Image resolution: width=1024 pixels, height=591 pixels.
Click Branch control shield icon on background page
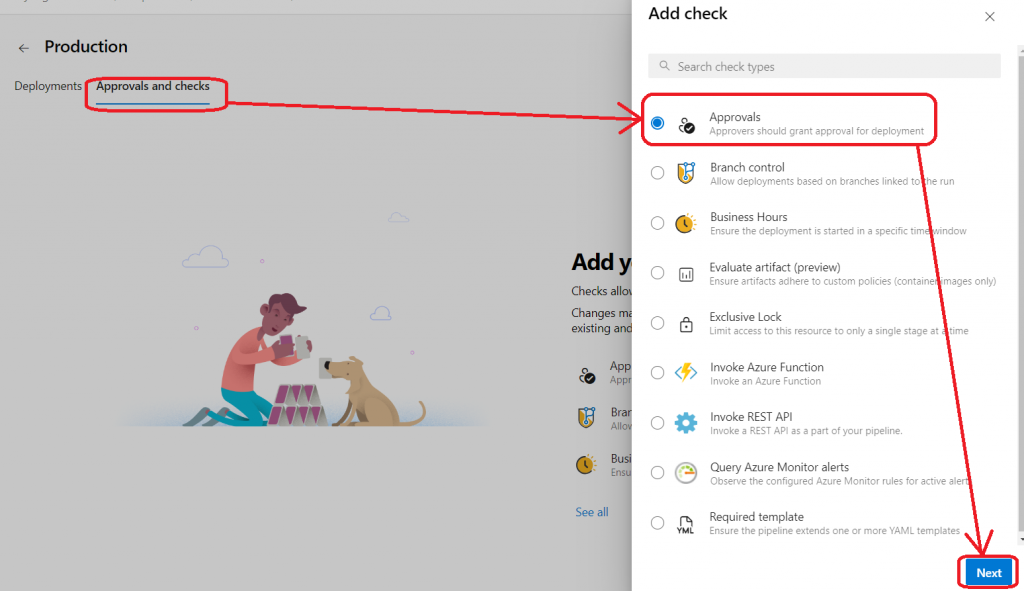pyautogui.click(x=586, y=417)
